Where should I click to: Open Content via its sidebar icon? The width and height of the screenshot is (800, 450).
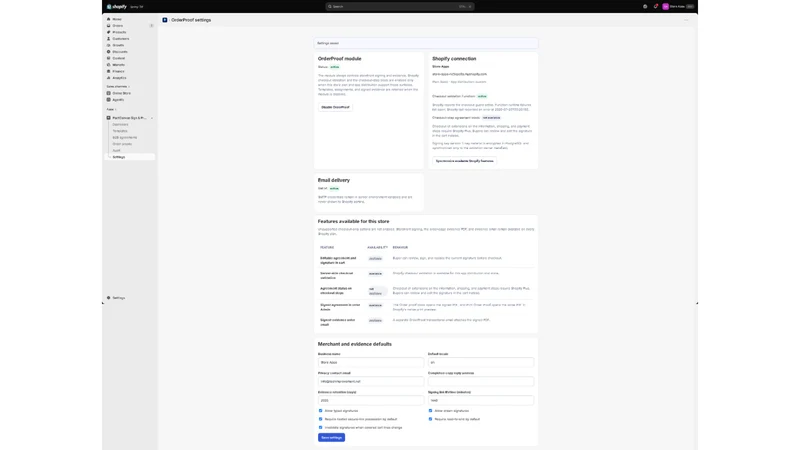click(x=109, y=58)
